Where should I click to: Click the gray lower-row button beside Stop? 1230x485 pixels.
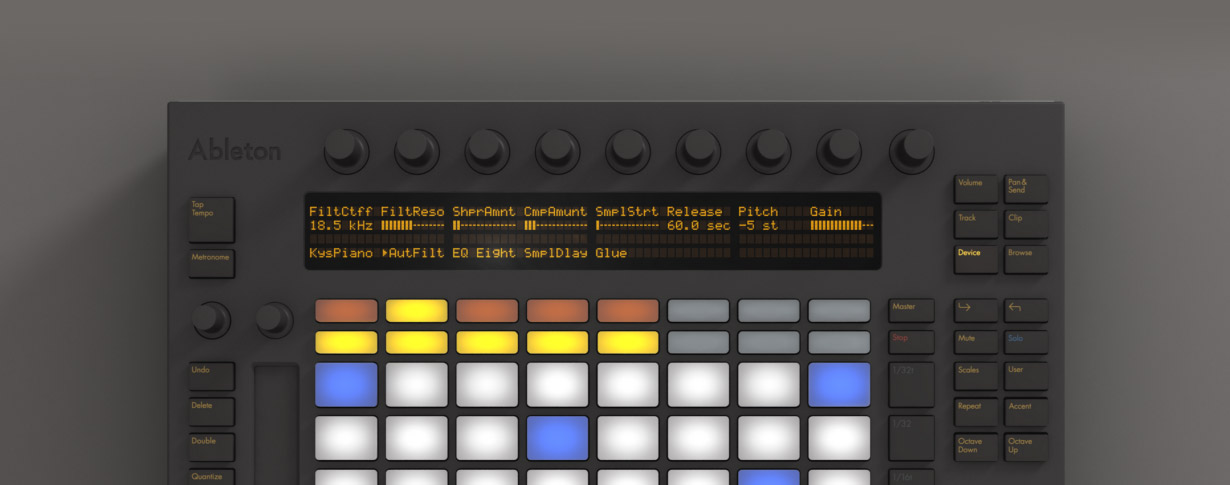(x=839, y=342)
